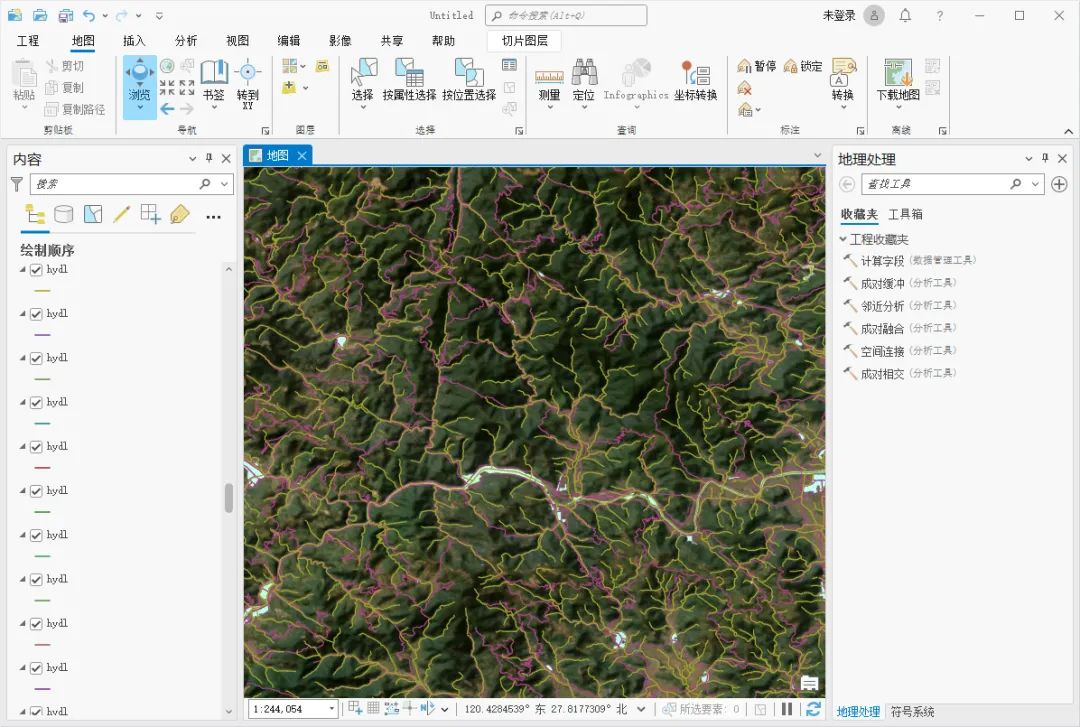
Task: List contents by editing pencil icon
Action: click(x=121, y=214)
